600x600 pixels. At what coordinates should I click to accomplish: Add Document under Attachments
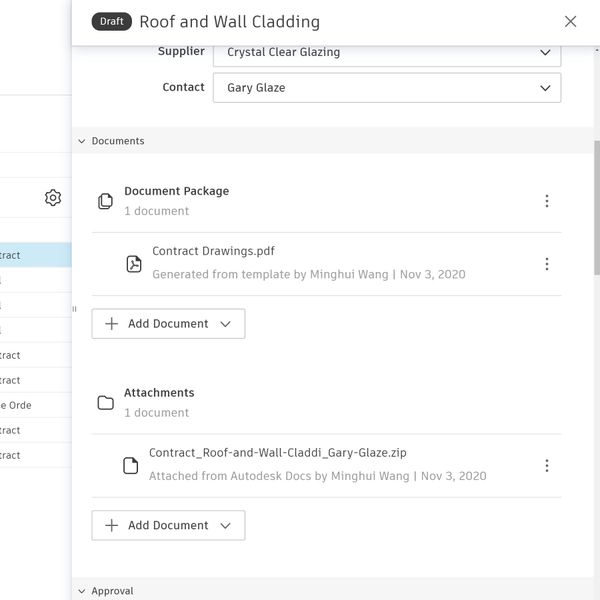(168, 526)
